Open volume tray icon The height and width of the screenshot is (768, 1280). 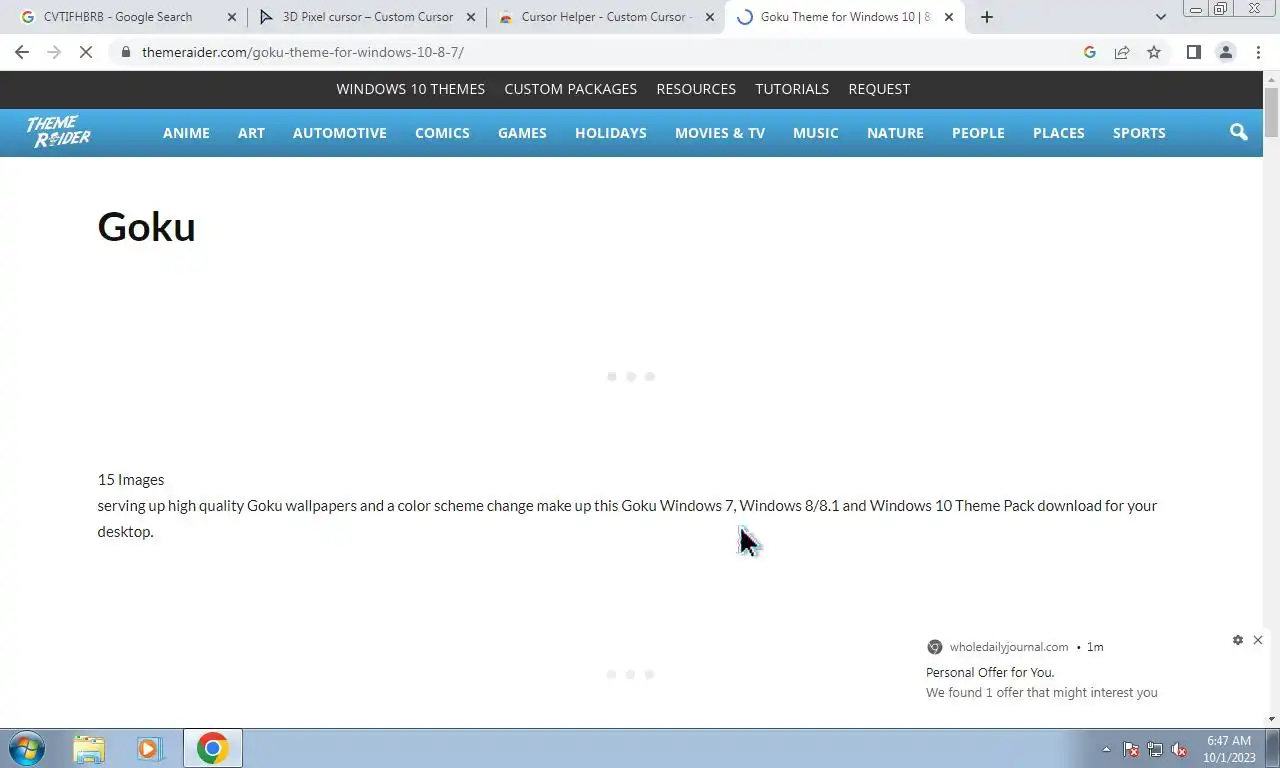1179,749
